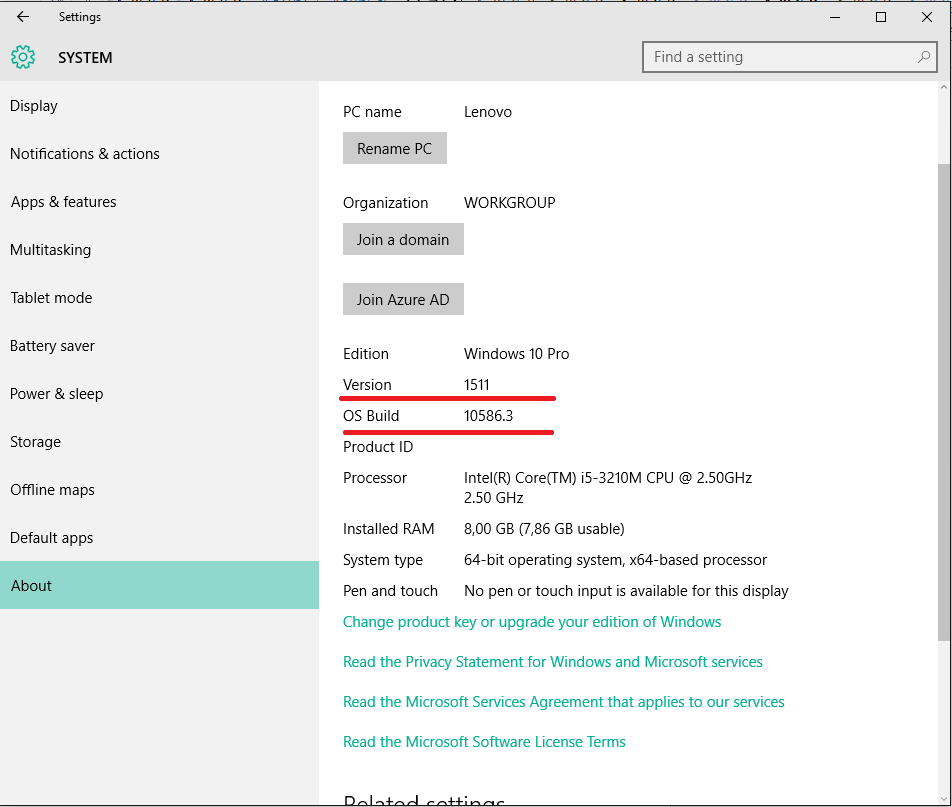Click the OS Build value 10586.3
The width and height of the screenshot is (952, 807).
[488, 416]
